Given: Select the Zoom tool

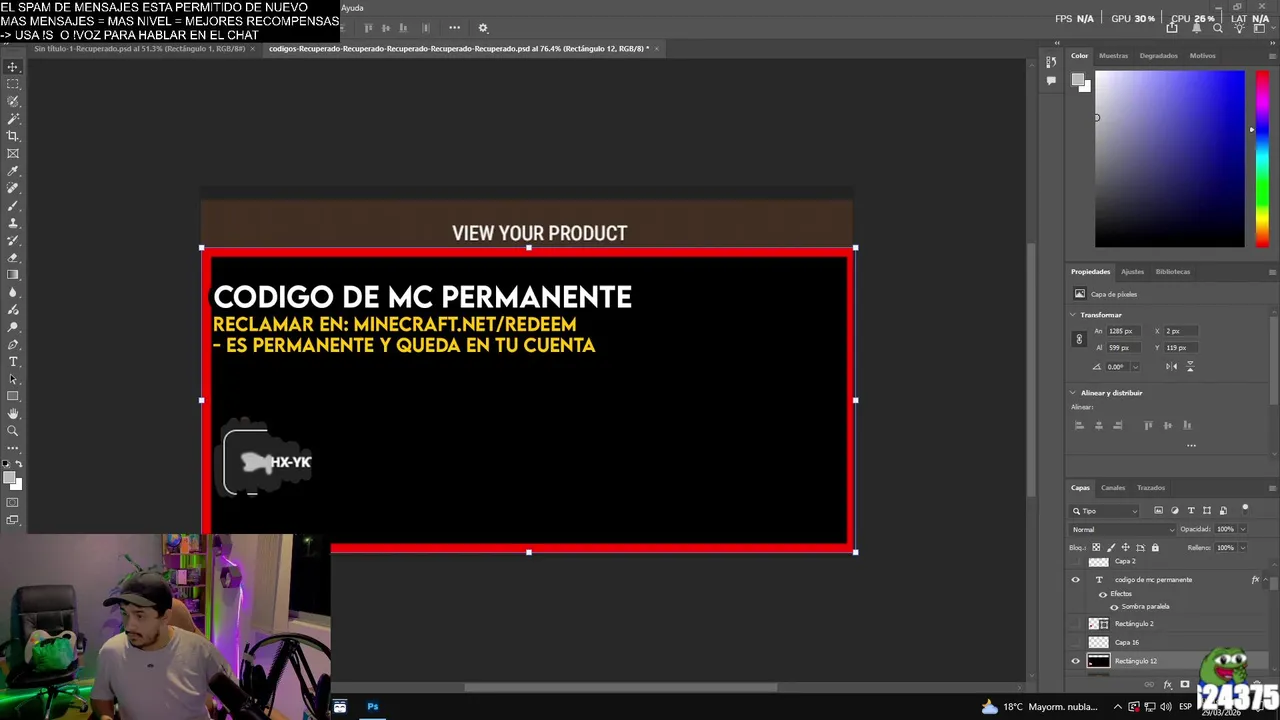Looking at the screenshot, I should (13, 430).
